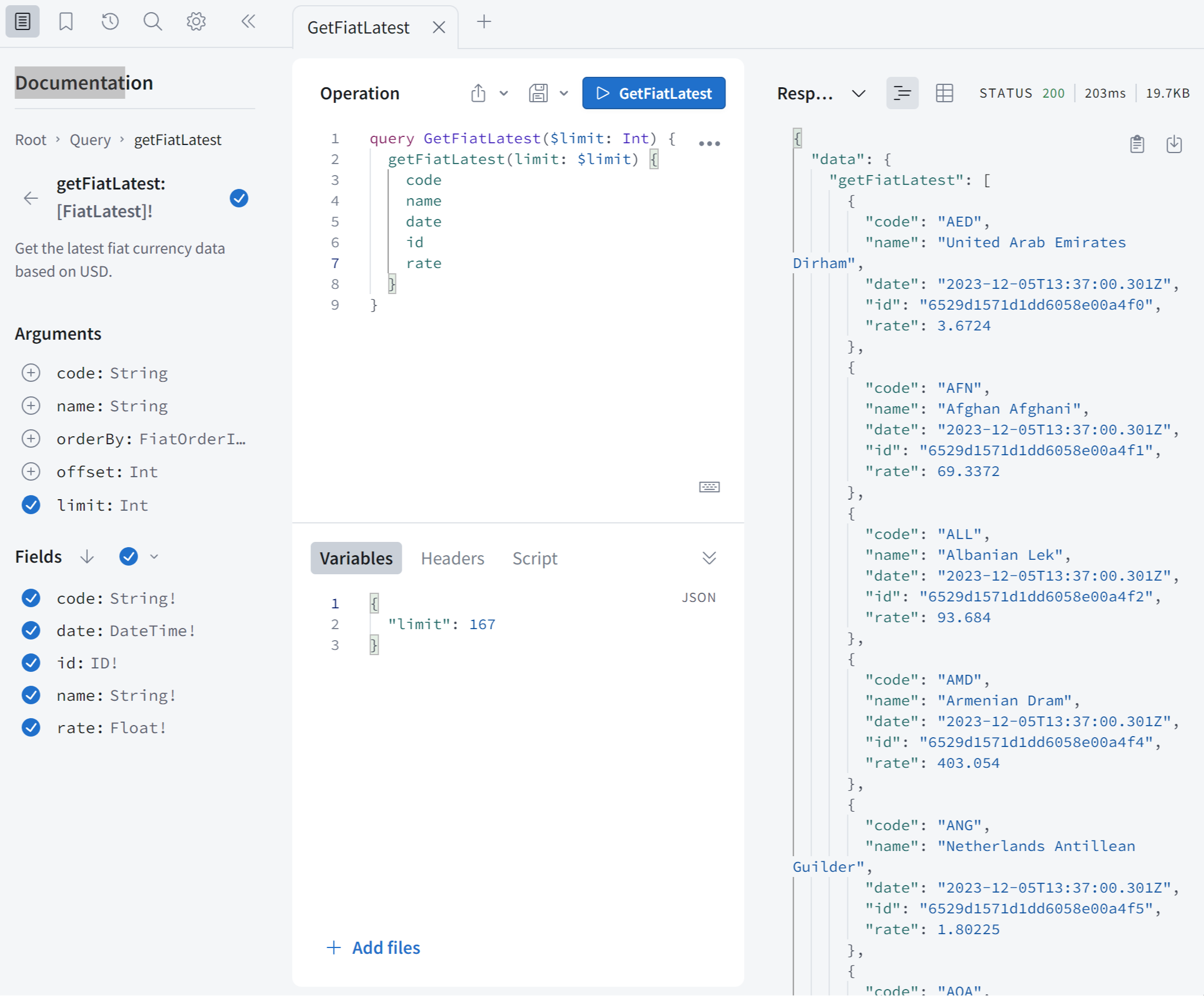Go back with the left arrow
1204x996 pixels.
31,198
